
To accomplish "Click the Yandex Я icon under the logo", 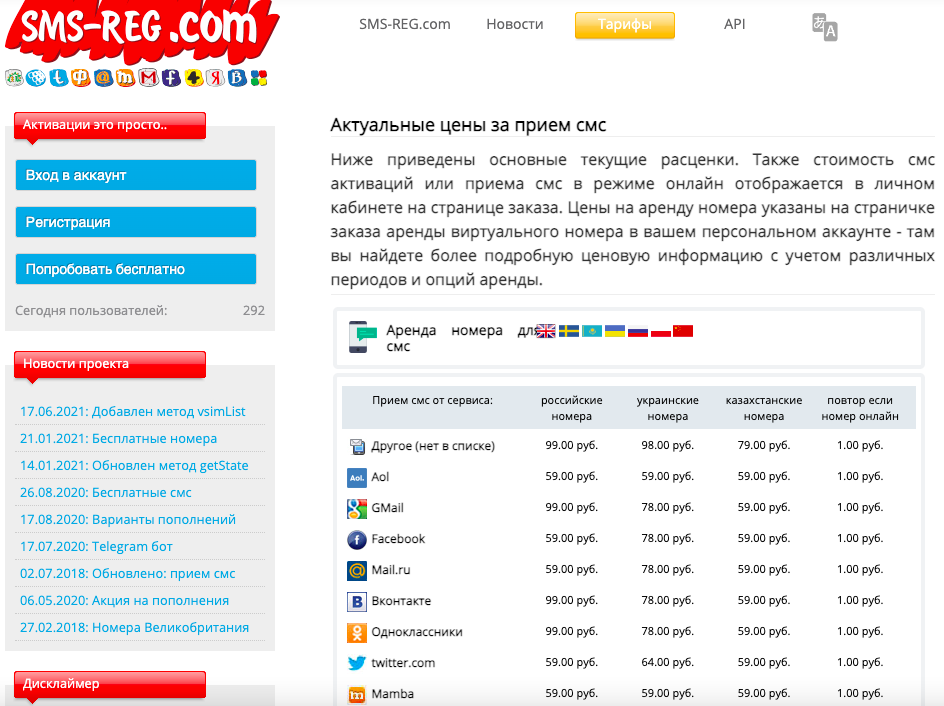I will 215,78.
